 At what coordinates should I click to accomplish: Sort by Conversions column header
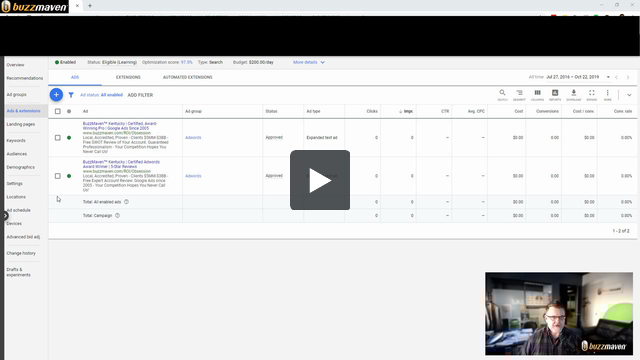coord(547,111)
